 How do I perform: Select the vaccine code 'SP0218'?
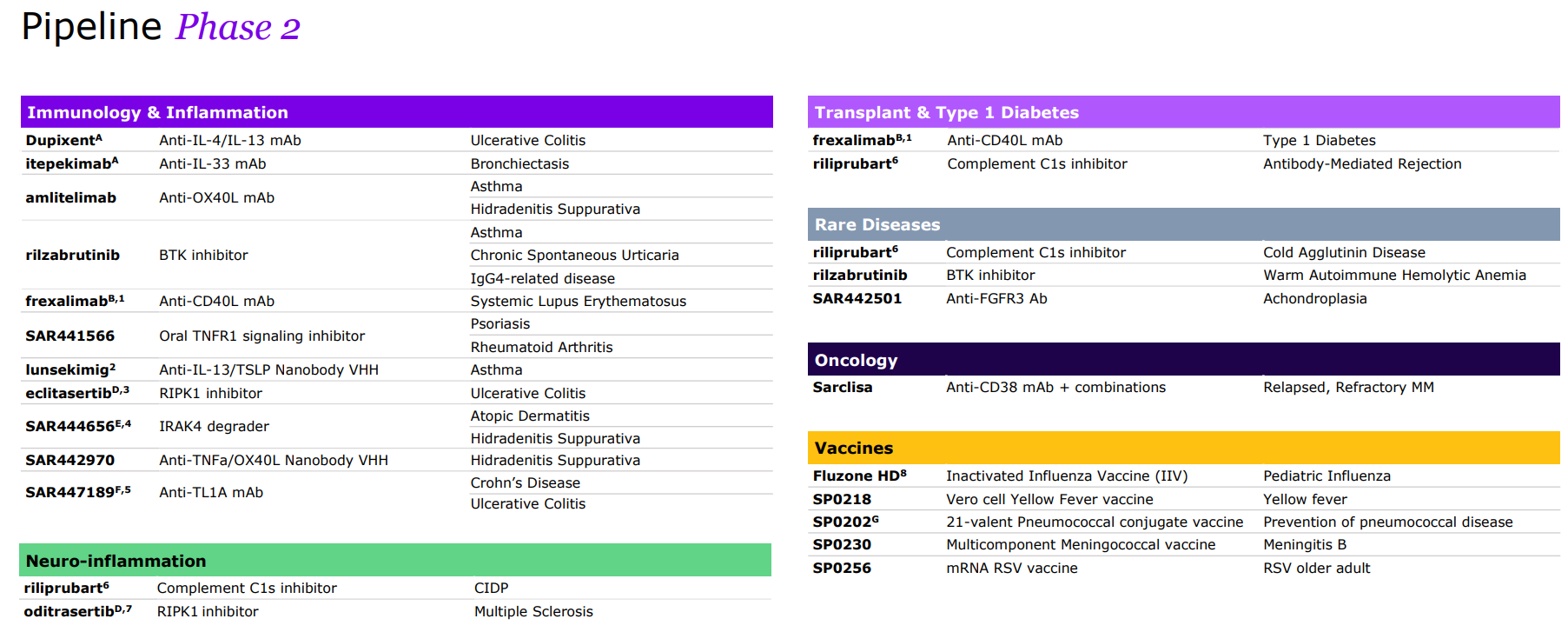[x=842, y=499]
